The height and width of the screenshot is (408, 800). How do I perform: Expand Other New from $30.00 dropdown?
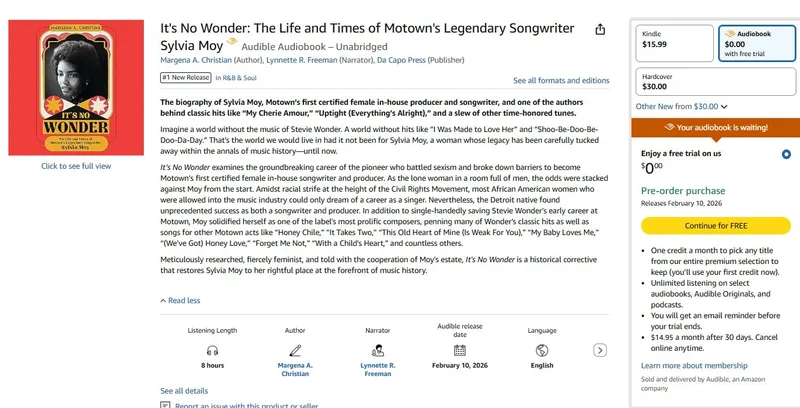click(x=681, y=107)
